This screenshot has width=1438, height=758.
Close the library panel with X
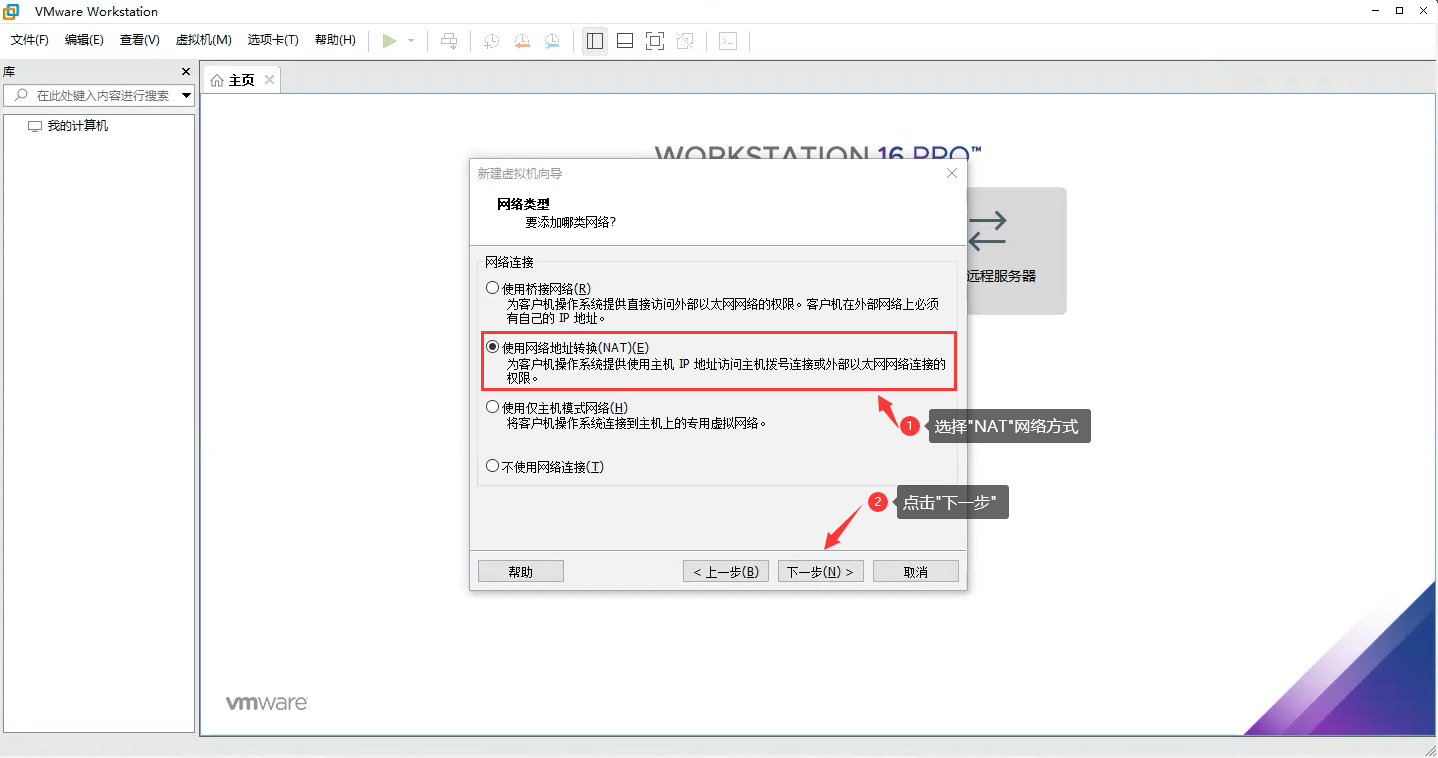point(185,72)
